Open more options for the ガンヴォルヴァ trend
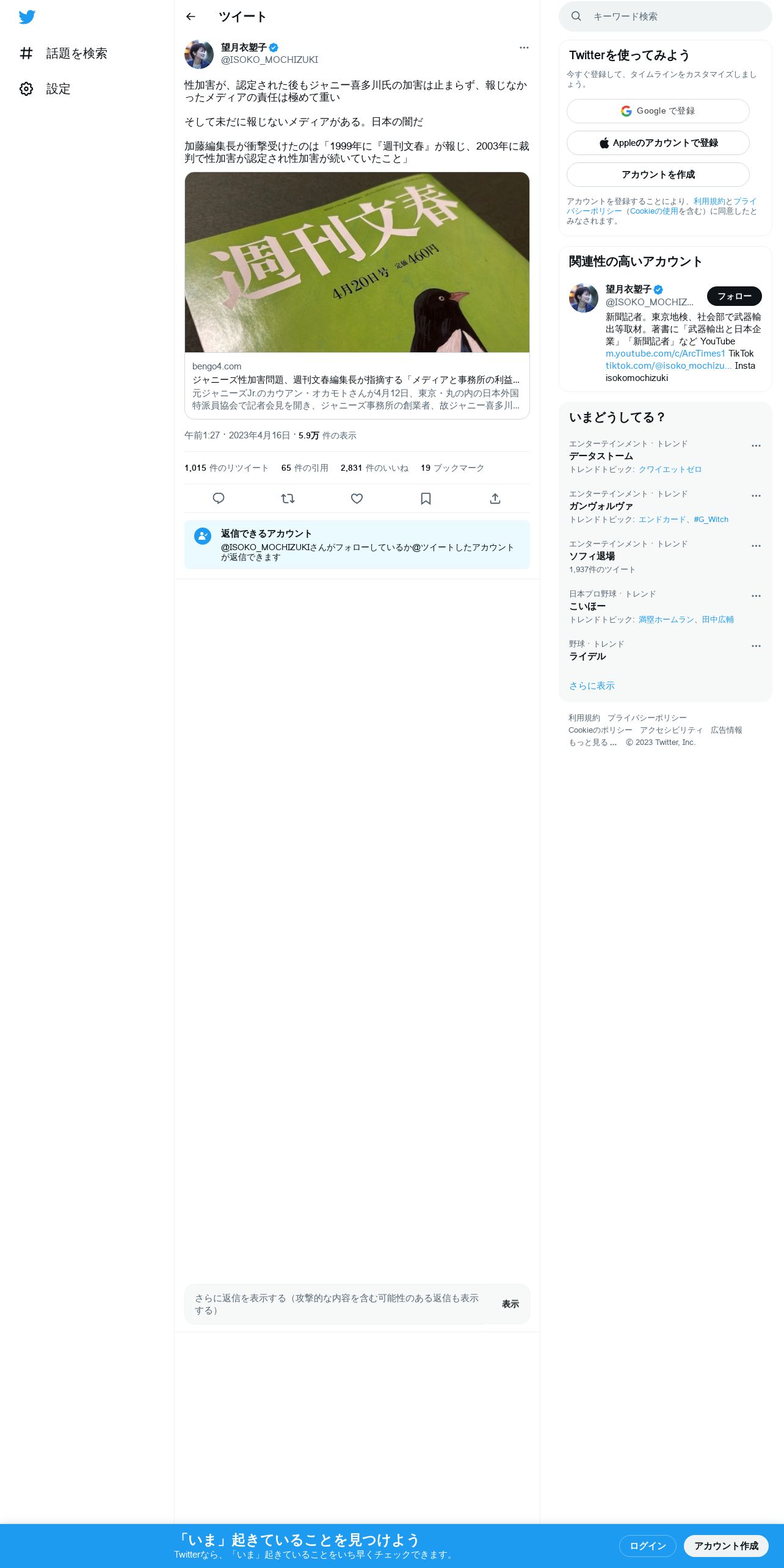Viewport: 784px width, 1568px height. (756, 496)
